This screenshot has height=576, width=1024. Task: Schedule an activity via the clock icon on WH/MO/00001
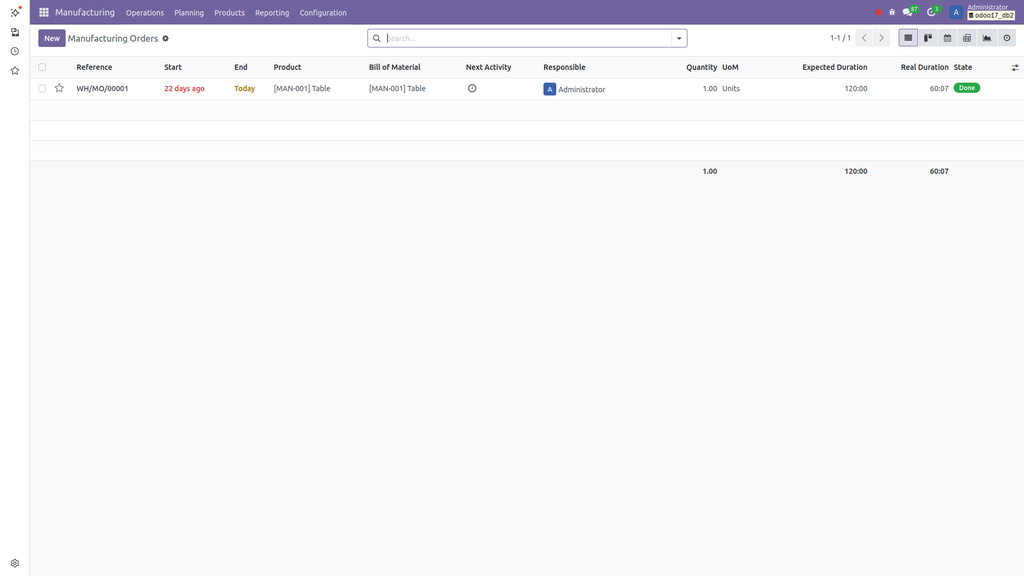(471, 88)
